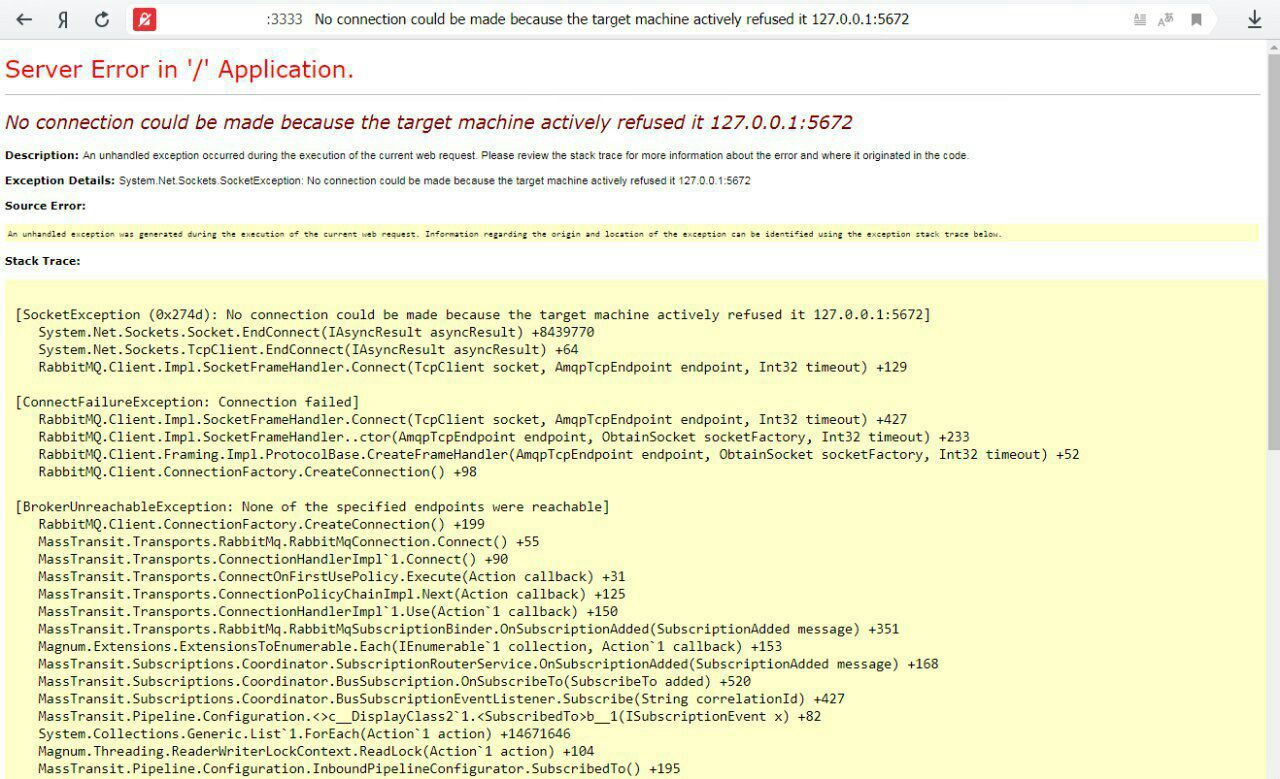Click ConnectionHandlerImpl`1.Connect() +90 line
Screen dimensions: 1280x779
(x=273, y=559)
